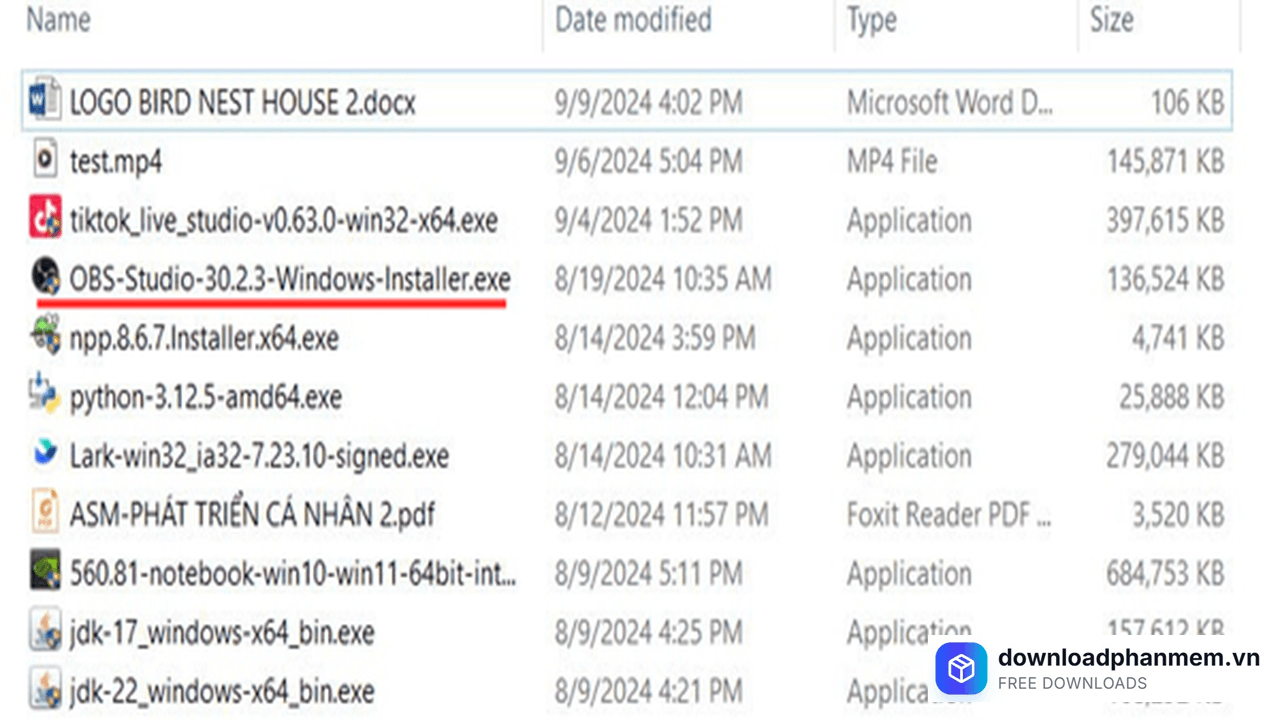Click the Notepad++ installer icon
This screenshot has width=1280, height=720.
pos(45,337)
